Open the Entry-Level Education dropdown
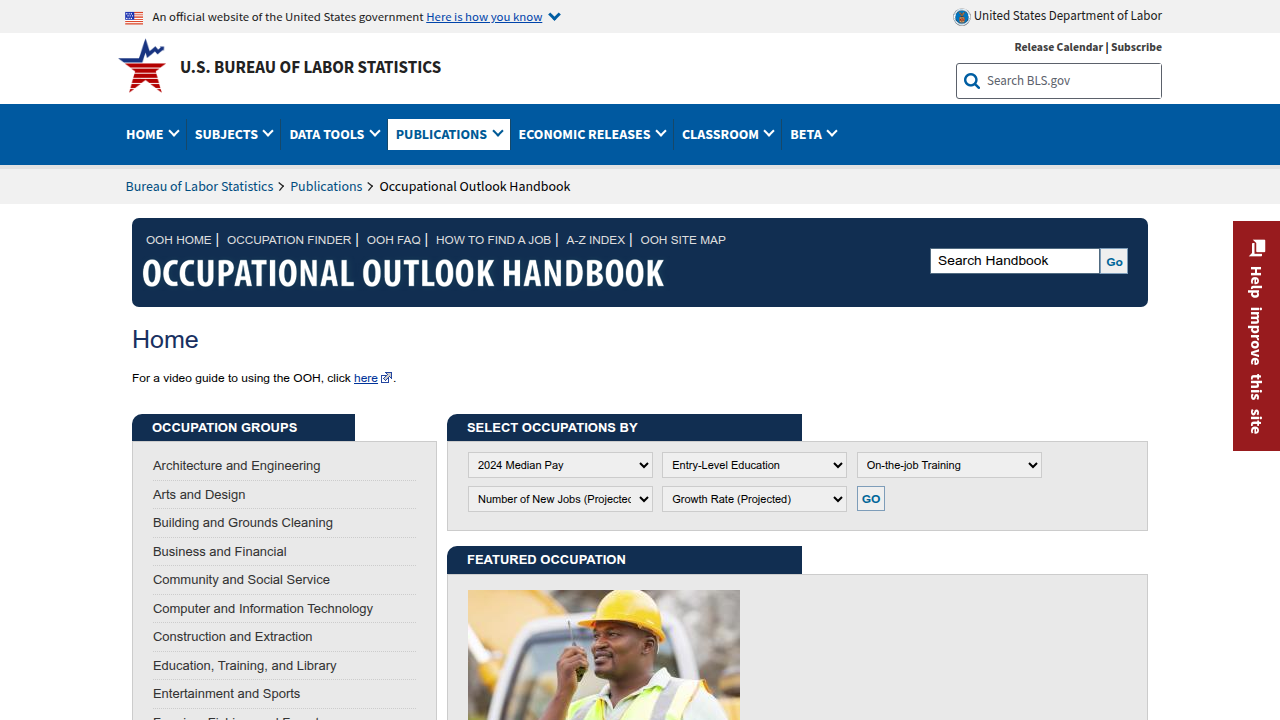This screenshot has width=1280, height=720. 754,465
